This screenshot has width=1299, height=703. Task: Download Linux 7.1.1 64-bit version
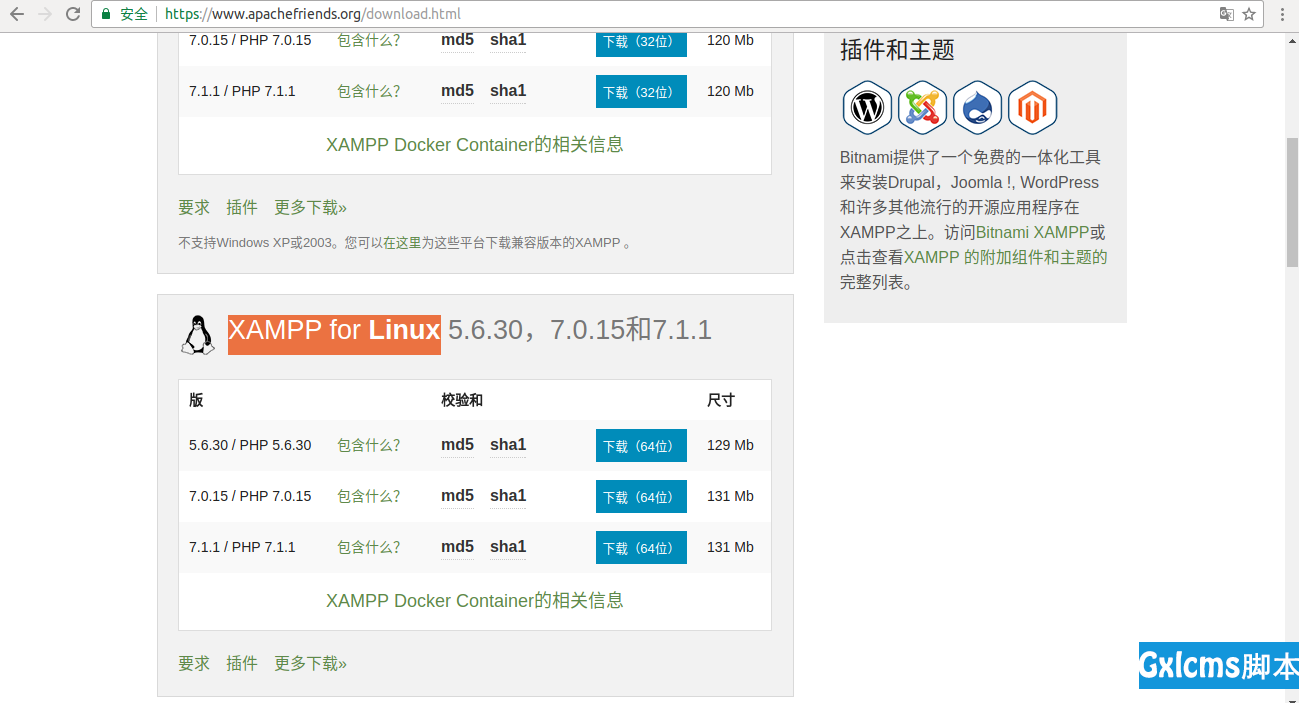641,547
